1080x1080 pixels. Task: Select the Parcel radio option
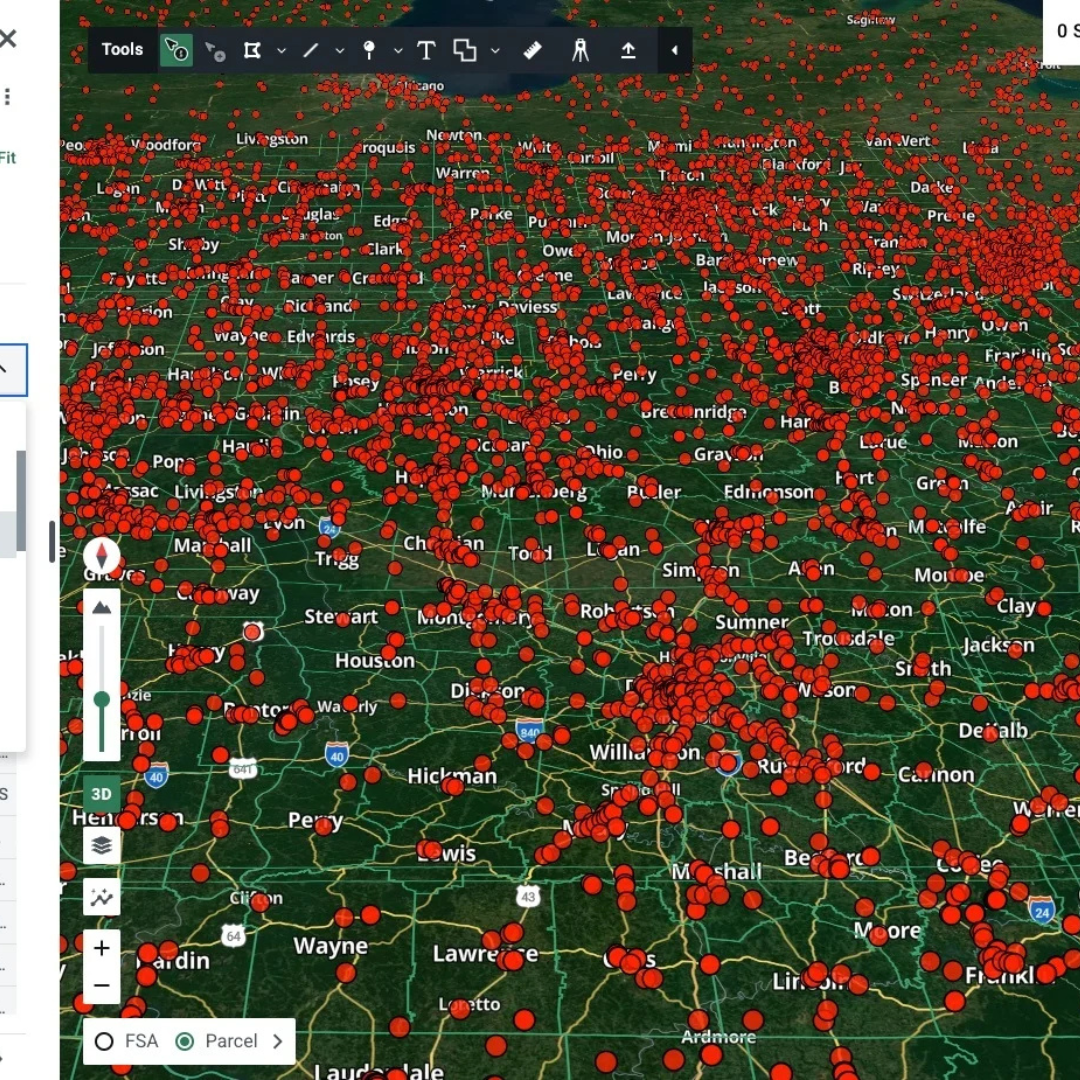[185, 1041]
